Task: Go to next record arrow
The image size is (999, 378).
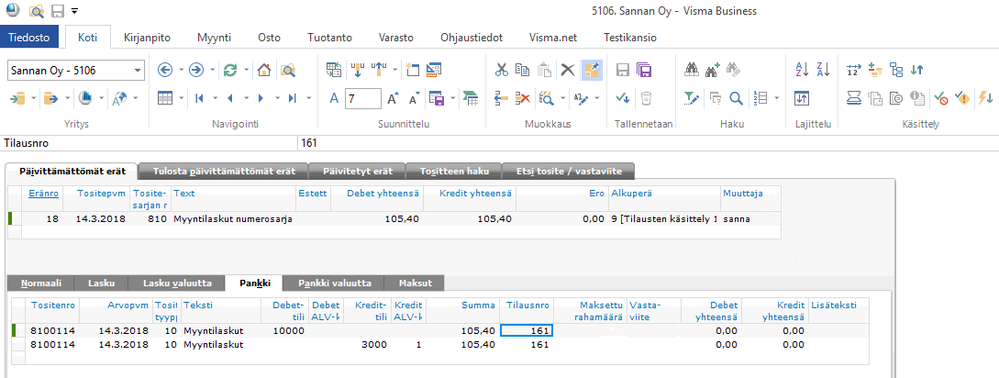Action: click(261, 98)
